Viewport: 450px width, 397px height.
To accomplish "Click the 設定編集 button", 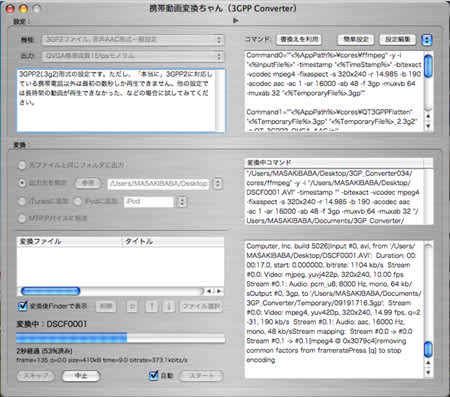I will tap(397, 40).
